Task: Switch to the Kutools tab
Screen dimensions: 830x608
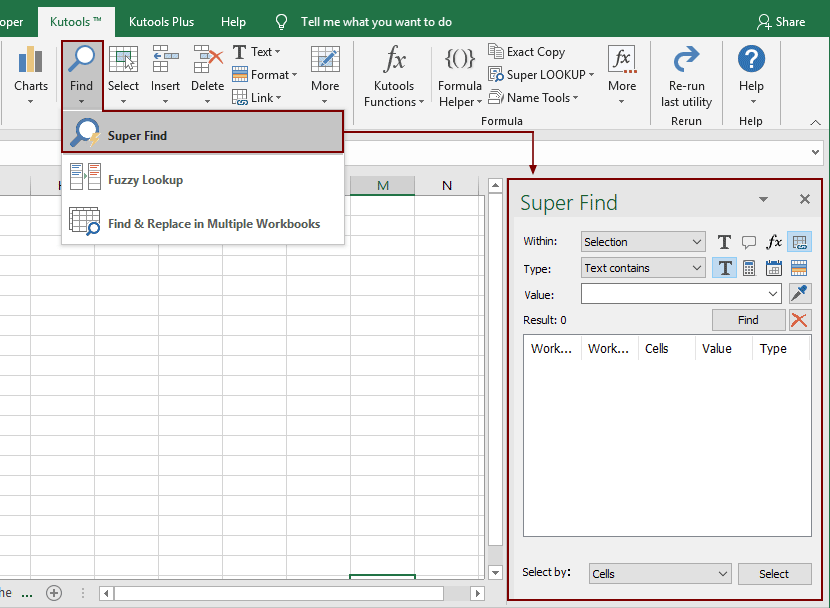Action: coord(76,22)
